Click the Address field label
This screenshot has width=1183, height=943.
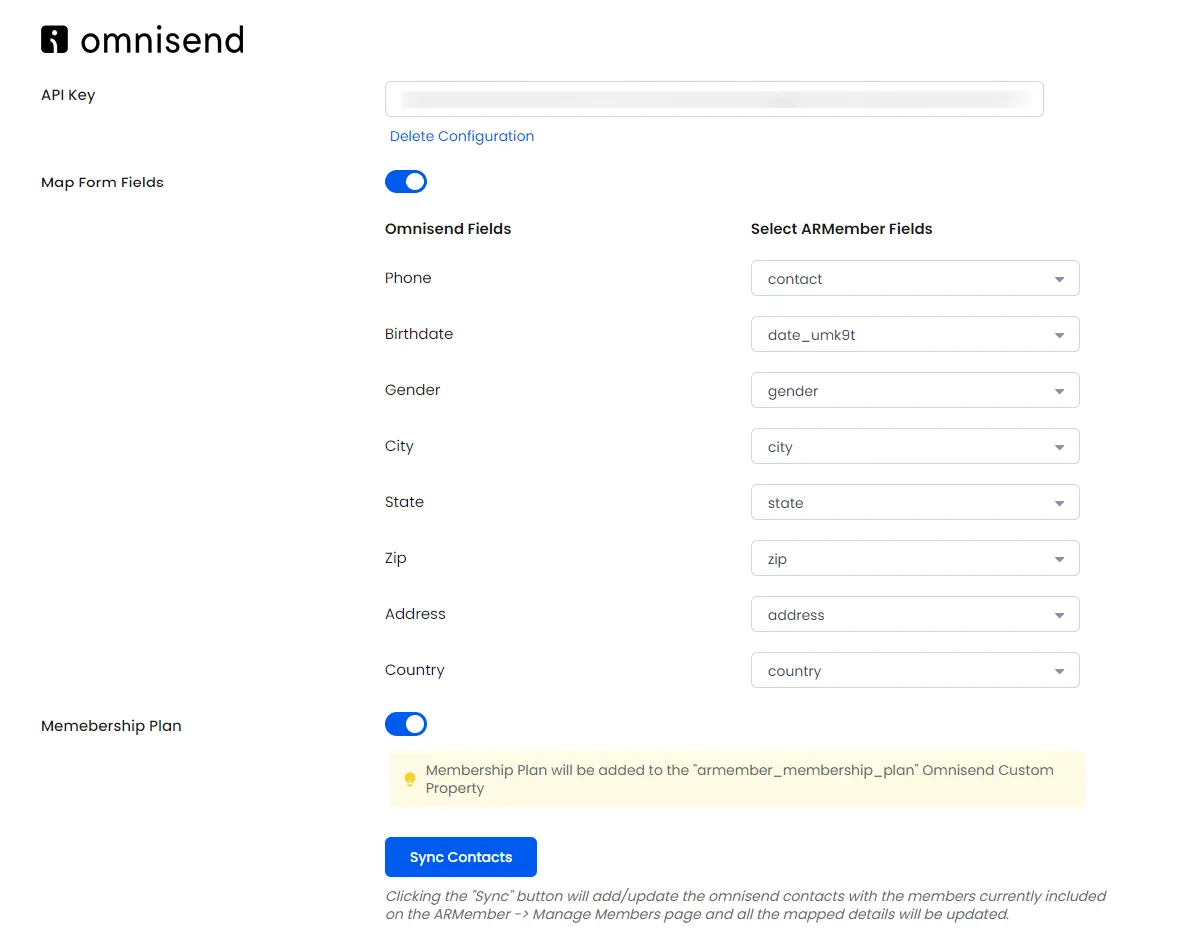click(x=415, y=613)
